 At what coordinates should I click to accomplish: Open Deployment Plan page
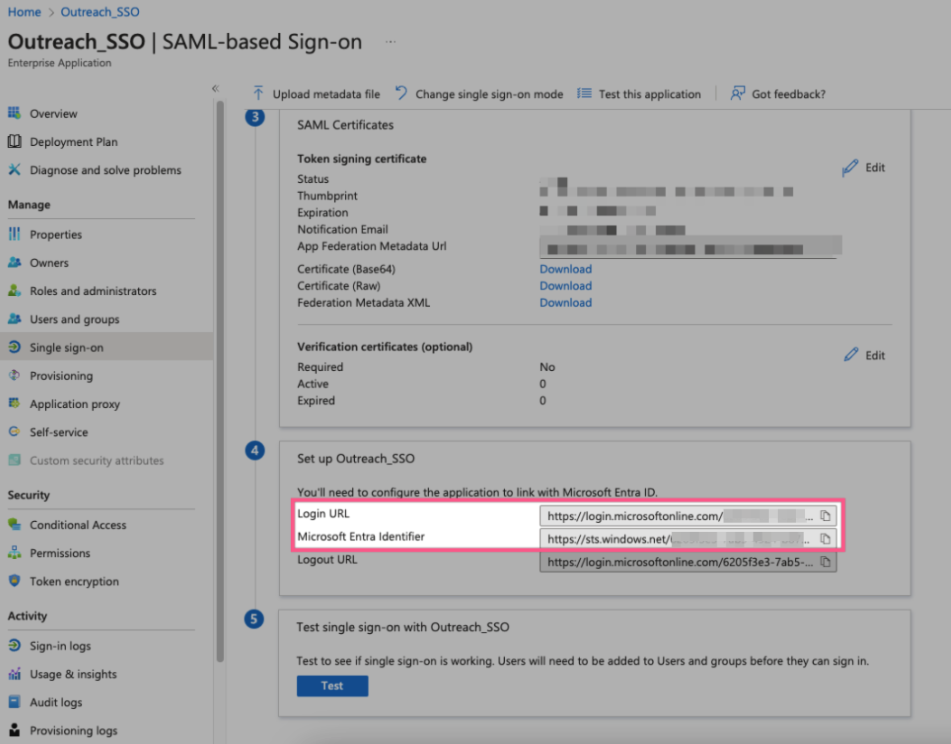[73, 141]
